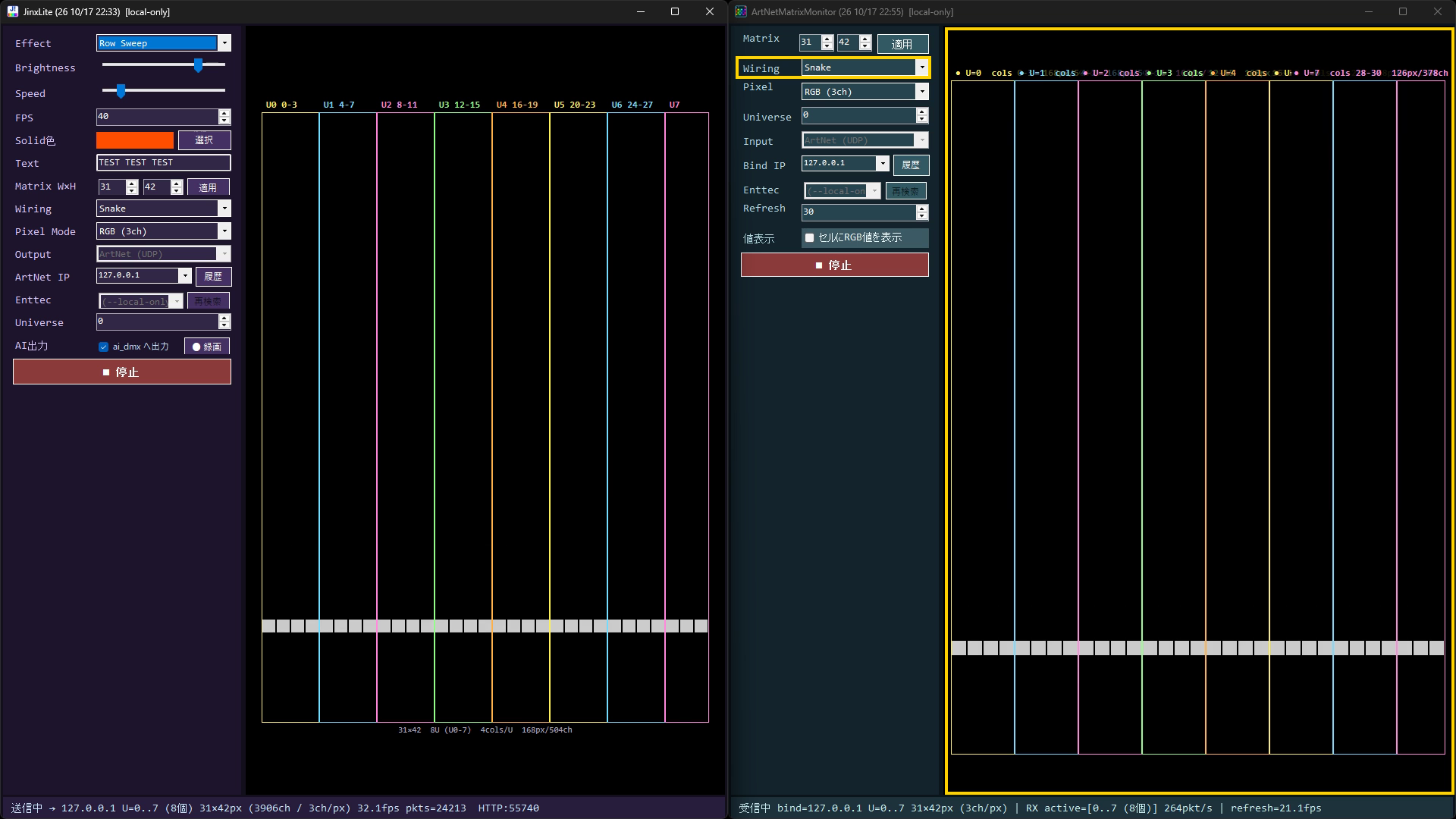Increment JinxLite matrix width spinner
The width and height of the screenshot is (1456, 819).
[x=132, y=183]
